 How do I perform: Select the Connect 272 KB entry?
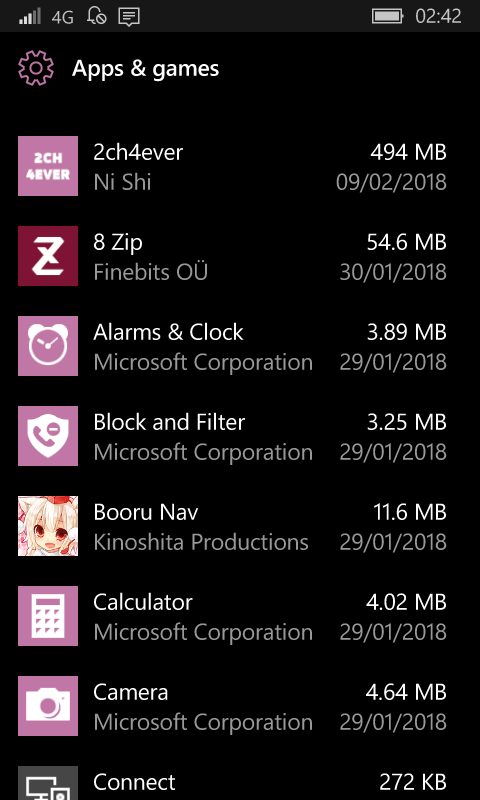pos(413,782)
